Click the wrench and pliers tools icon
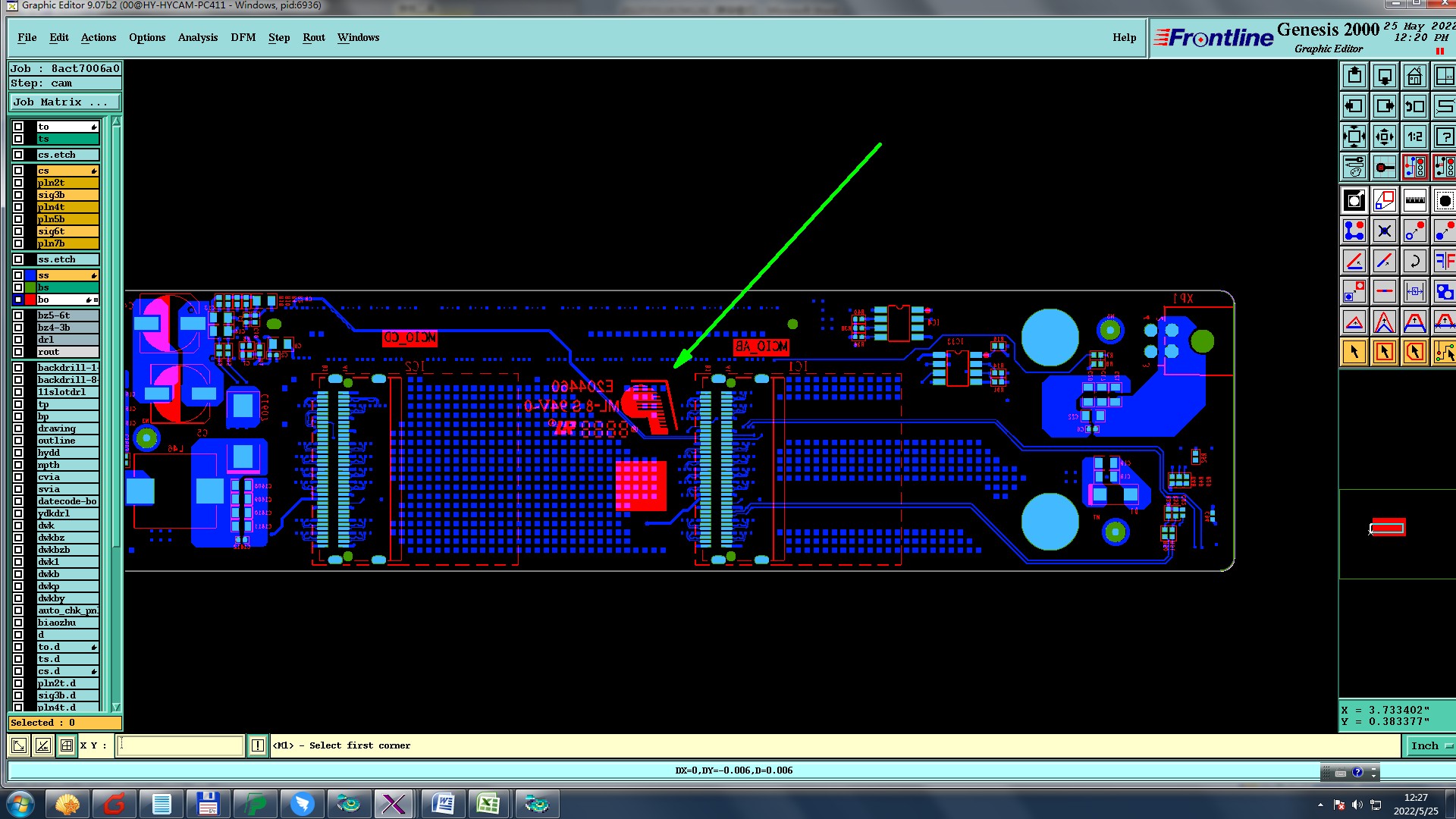Image resolution: width=1456 pixels, height=819 pixels. (x=1354, y=166)
